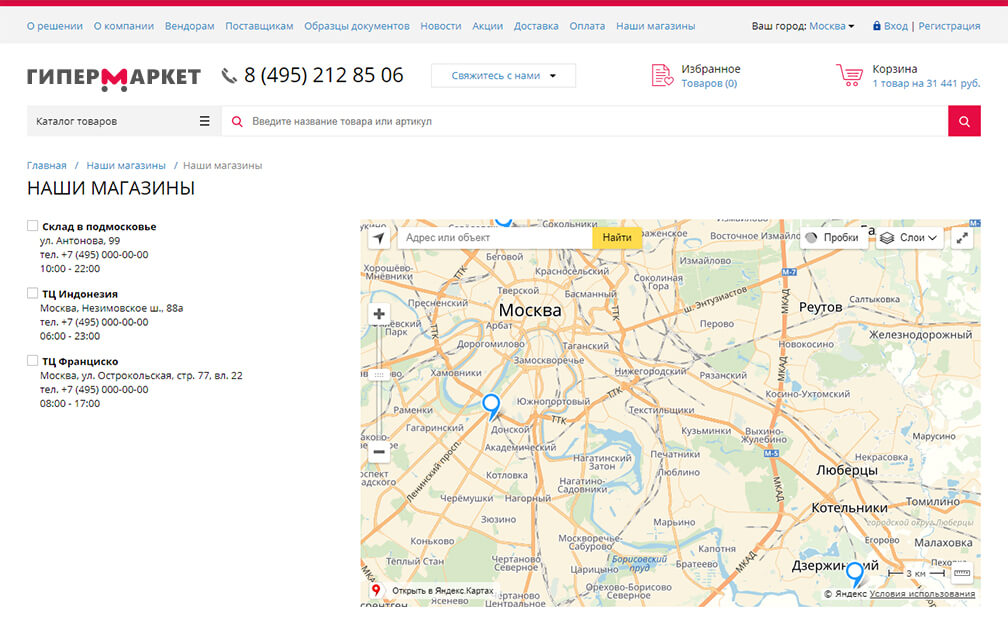Click the red search button
This screenshot has height=634, width=1008.
click(964, 121)
